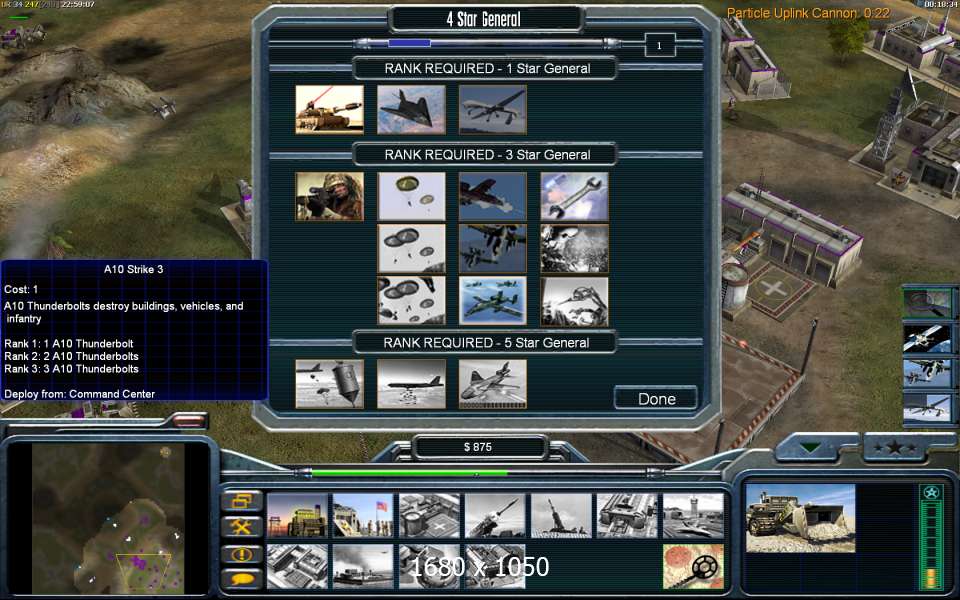The image size is (960, 600).
Task: Click the remaining general points box showing 1
Action: pos(659,45)
